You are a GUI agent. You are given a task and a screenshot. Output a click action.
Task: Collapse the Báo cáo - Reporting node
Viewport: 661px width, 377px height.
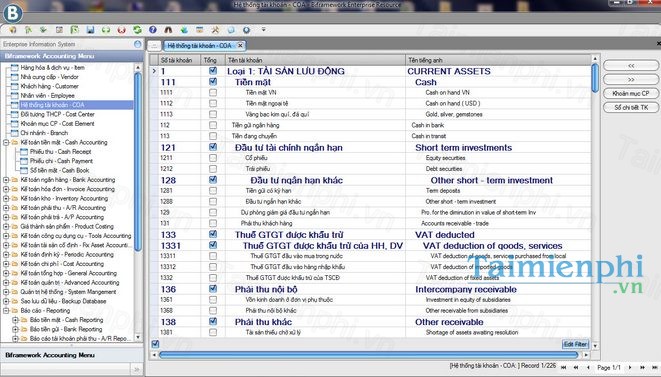6,311
